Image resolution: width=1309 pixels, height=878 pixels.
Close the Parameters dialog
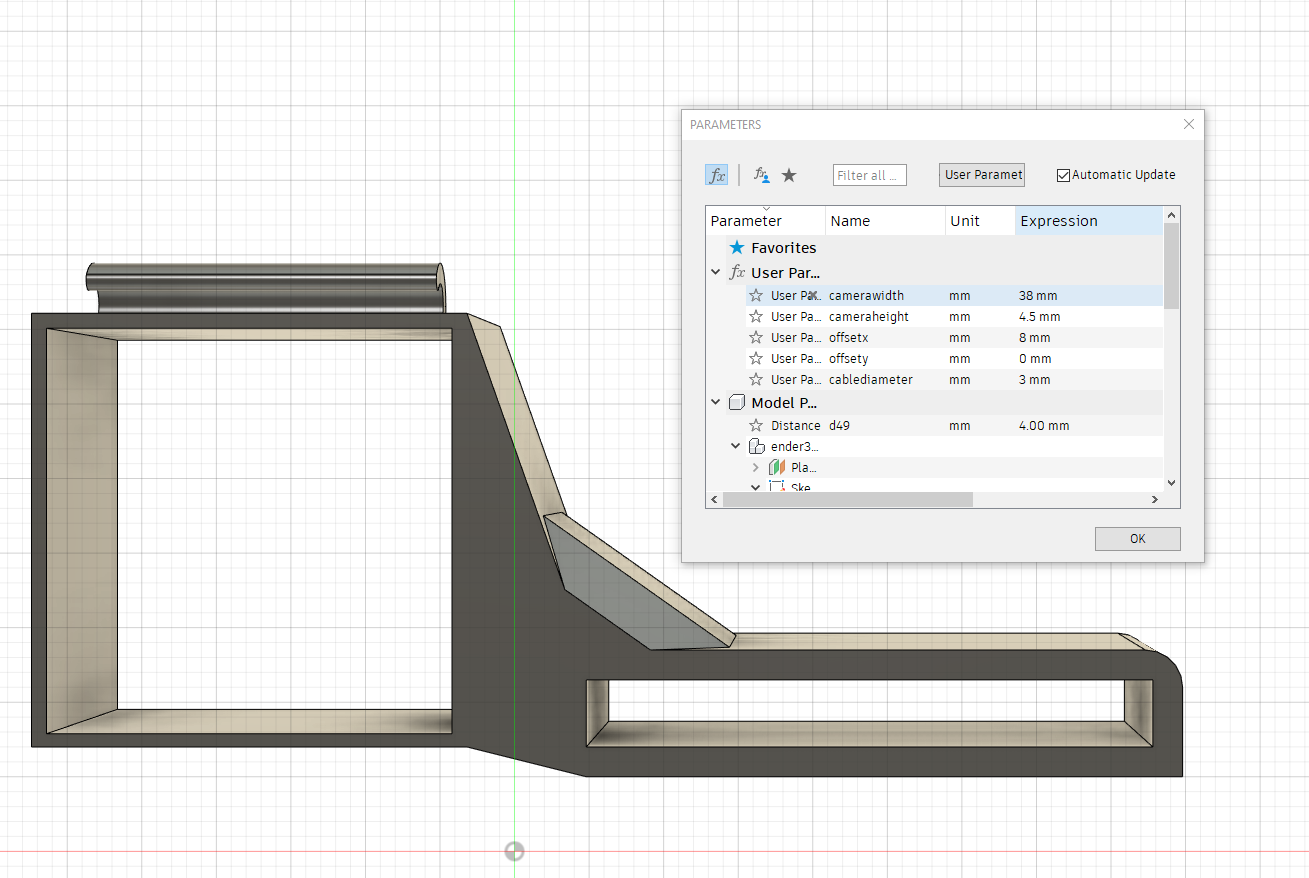1189,125
